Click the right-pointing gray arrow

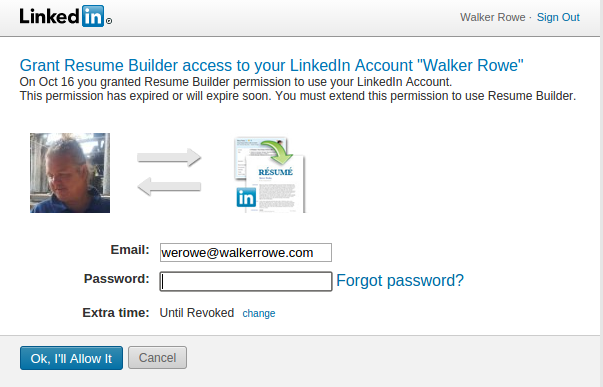pos(169,157)
